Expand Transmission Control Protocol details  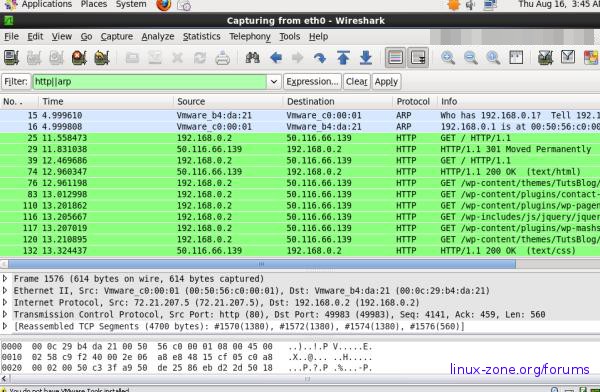[5, 314]
